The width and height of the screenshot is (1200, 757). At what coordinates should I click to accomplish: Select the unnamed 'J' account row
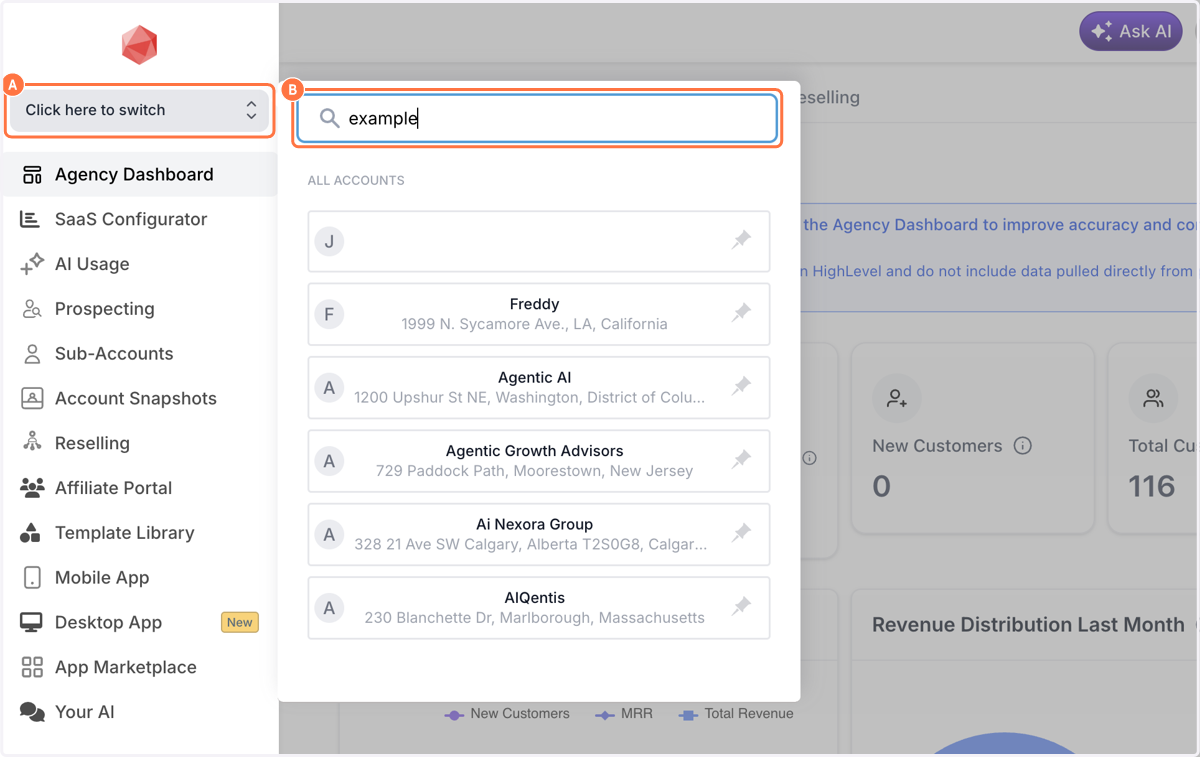click(539, 241)
